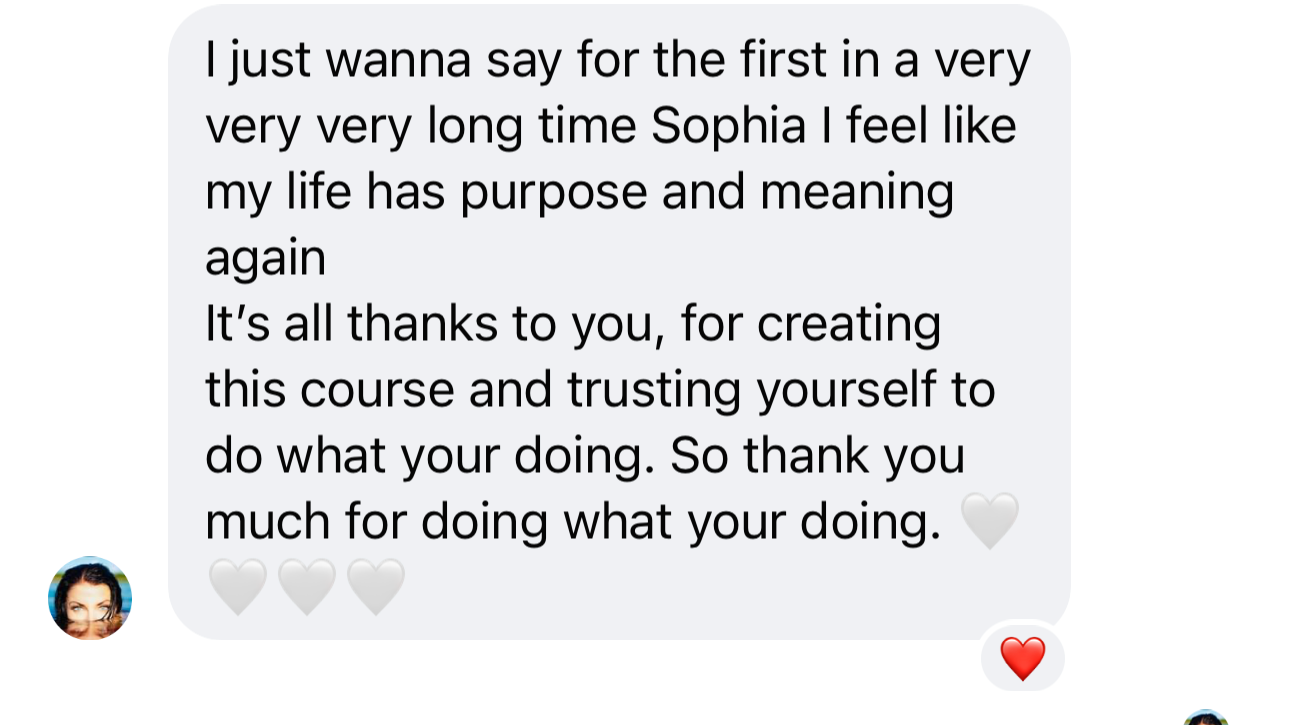
Task: Click 'I just wanna say' opening text
Action: point(338,61)
